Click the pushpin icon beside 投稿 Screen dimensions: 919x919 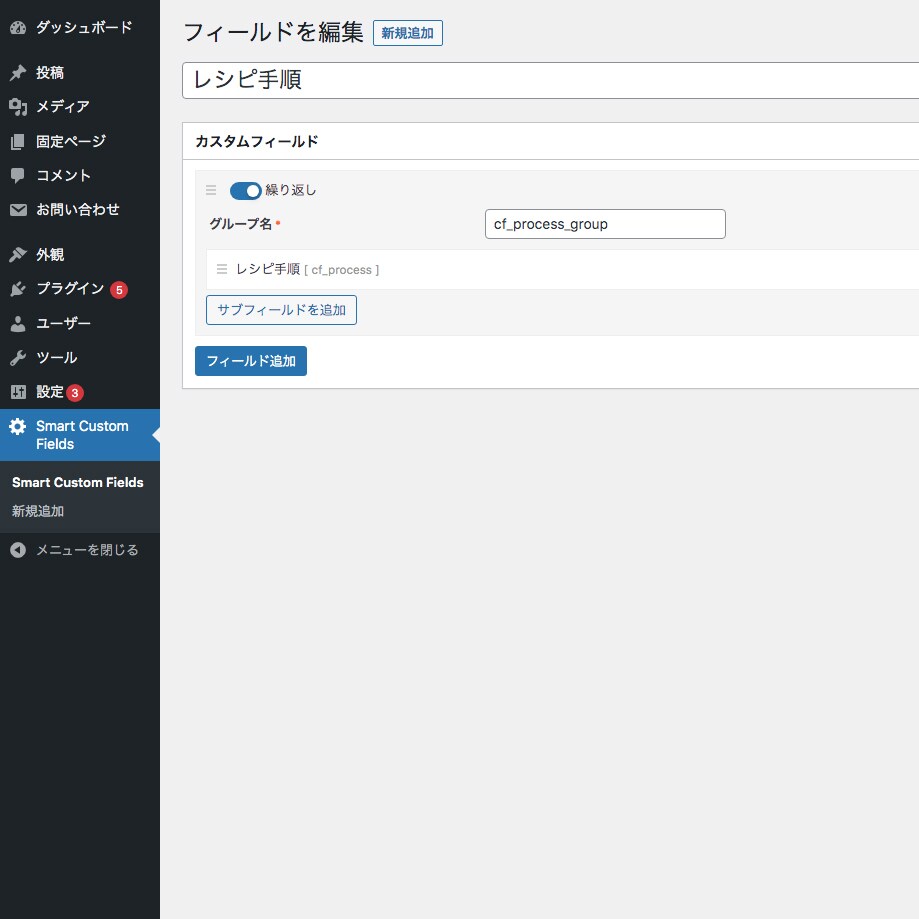pyautogui.click(x=18, y=73)
